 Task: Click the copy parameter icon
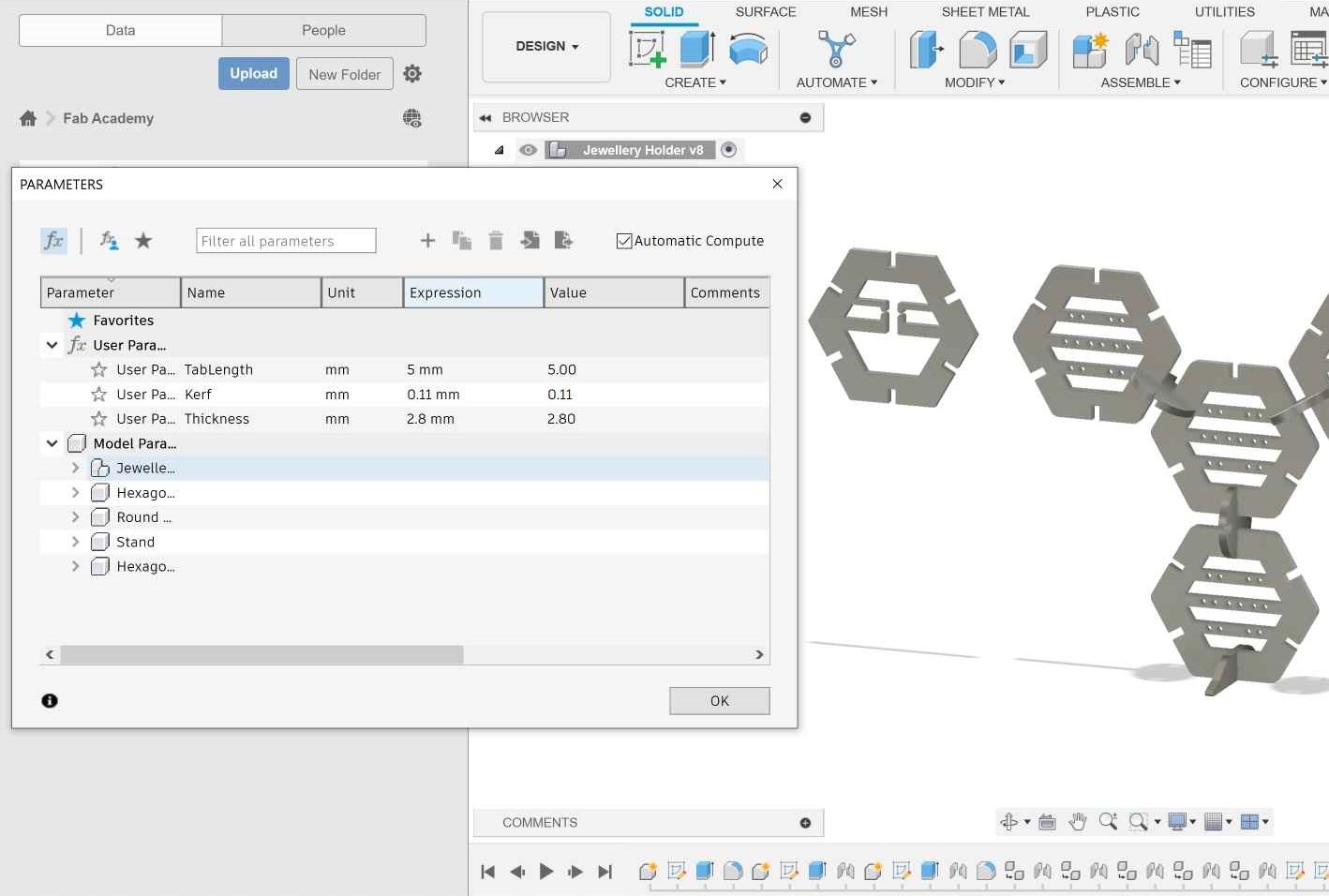tap(461, 241)
